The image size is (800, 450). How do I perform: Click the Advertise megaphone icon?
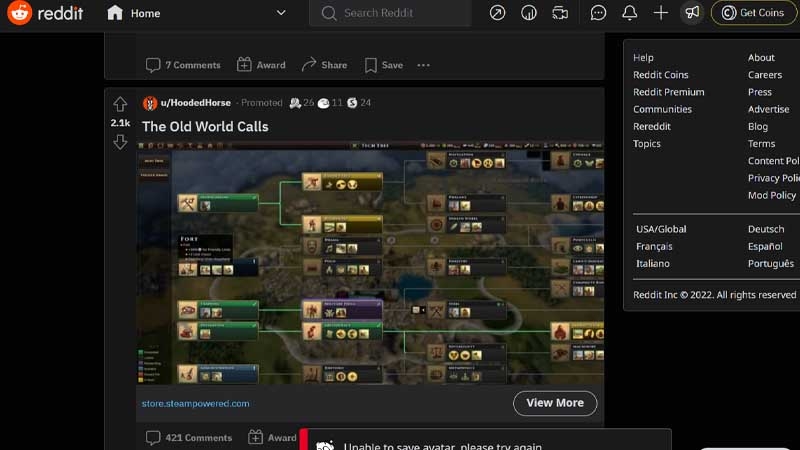pyautogui.click(x=692, y=13)
